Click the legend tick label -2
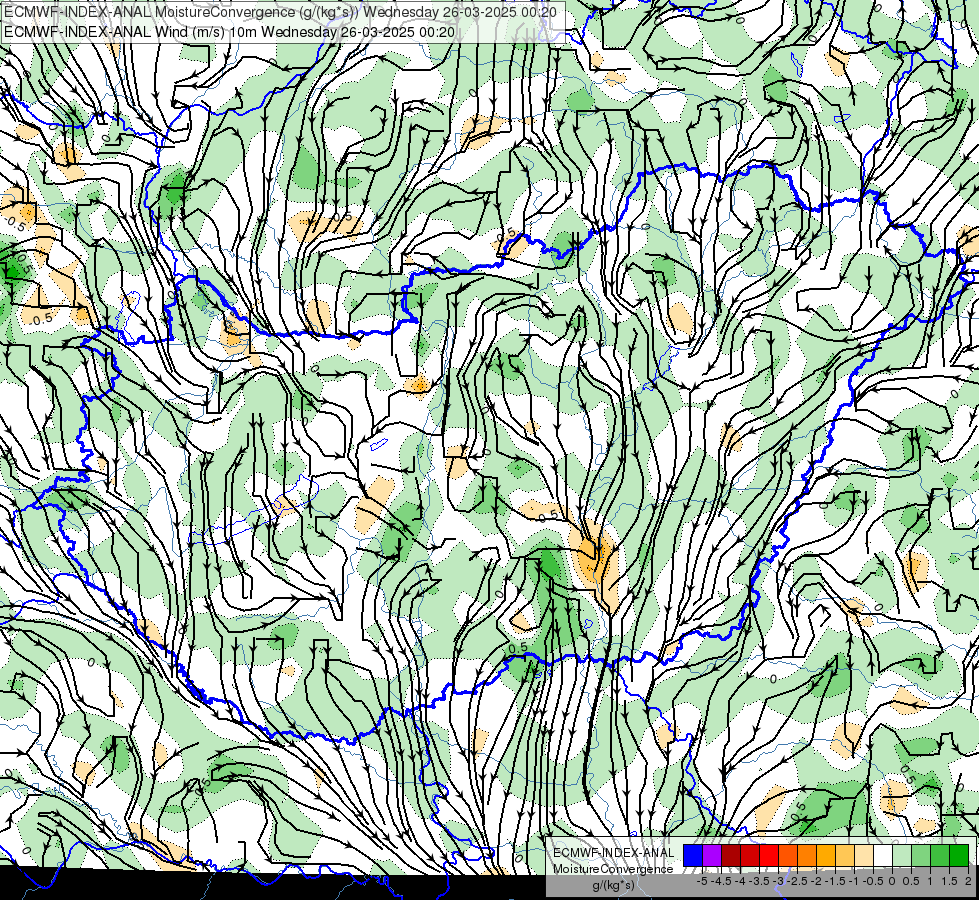This screenshot has width=979, height=900. point(816,881)
